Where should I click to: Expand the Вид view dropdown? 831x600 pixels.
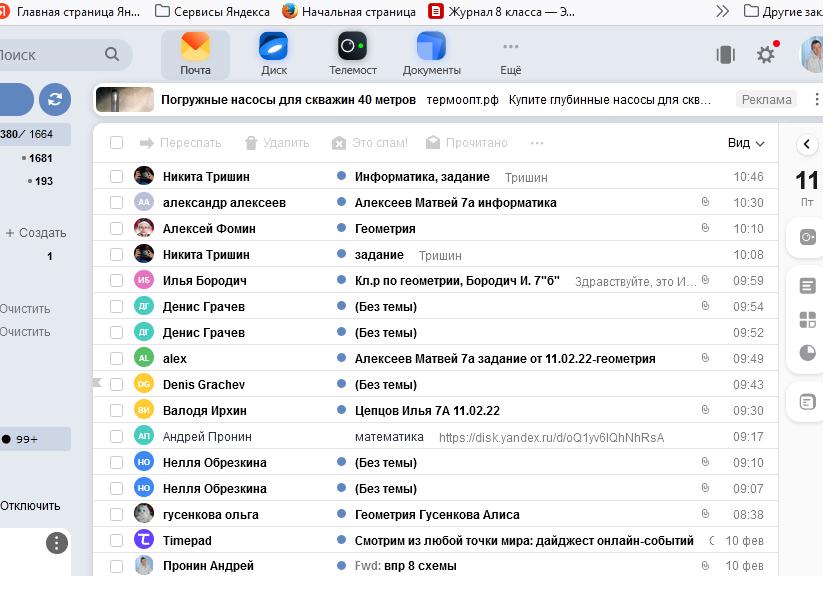pos(746,143)
